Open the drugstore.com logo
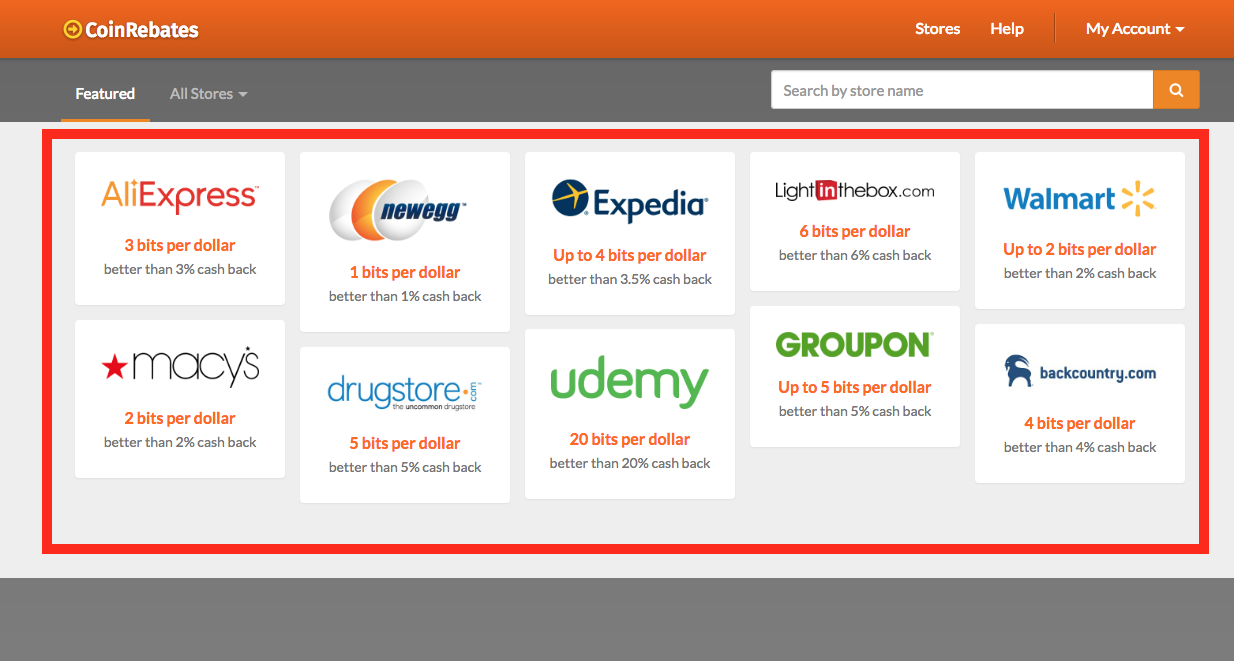 [405, 392]
